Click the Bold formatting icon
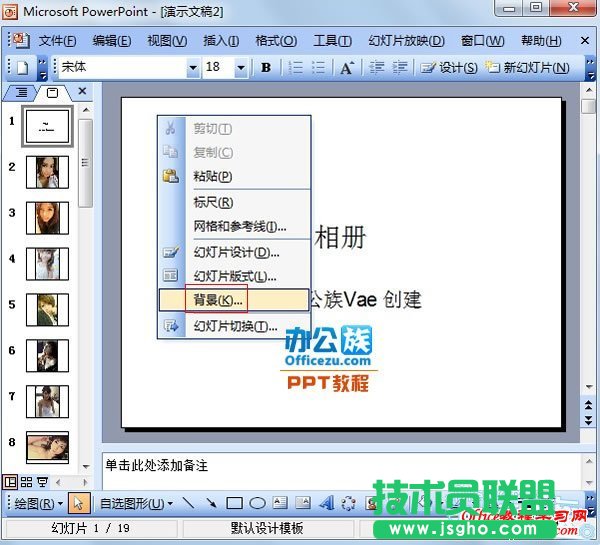Screen dimensions: 600x545 266,68
